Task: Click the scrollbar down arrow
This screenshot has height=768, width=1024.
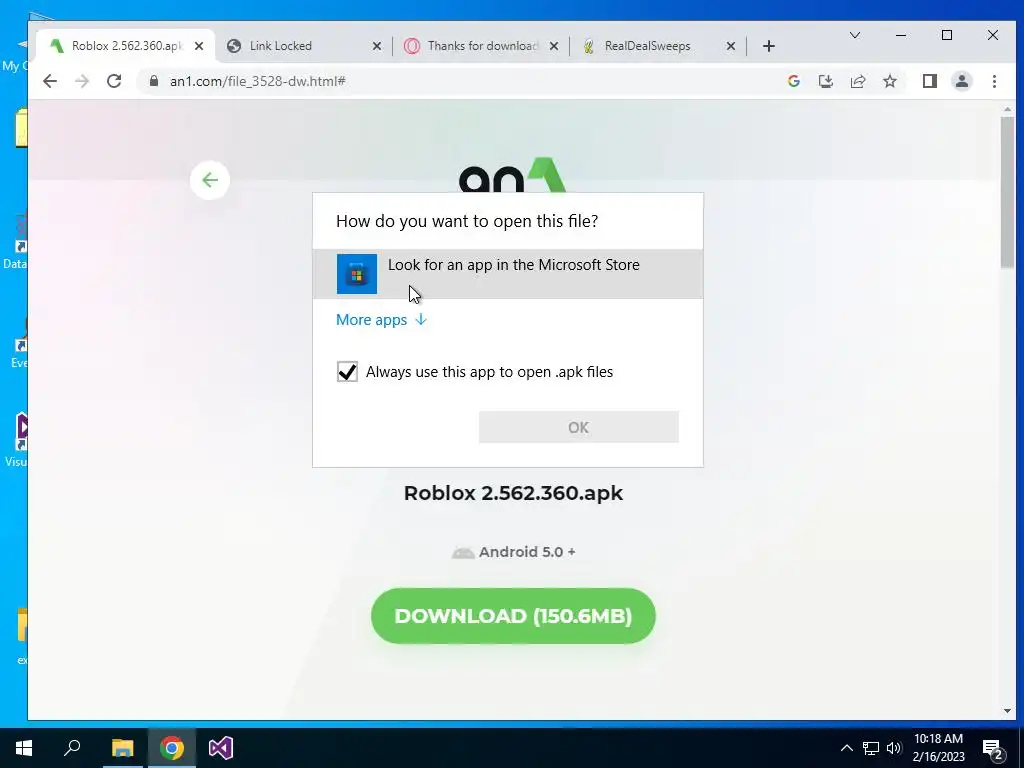Action: [x=1007, y=711]
